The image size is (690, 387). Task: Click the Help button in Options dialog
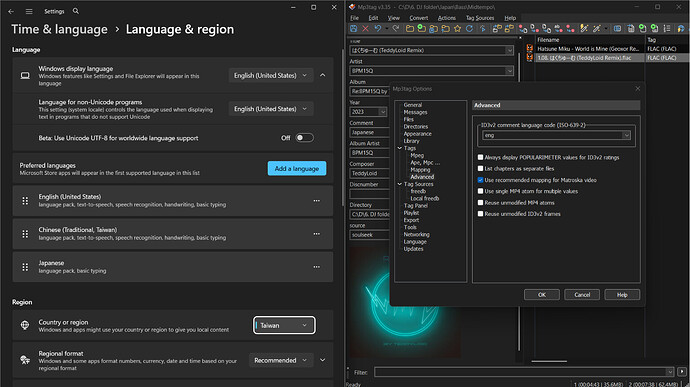[622, 295]
